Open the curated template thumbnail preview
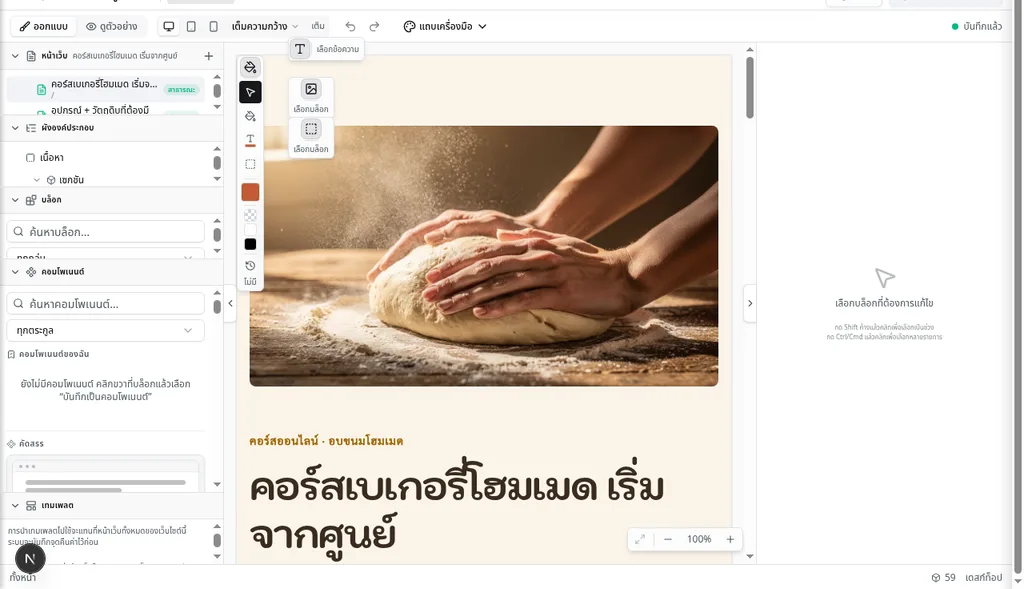This screenshot has height=589, width=1024. 106,474
